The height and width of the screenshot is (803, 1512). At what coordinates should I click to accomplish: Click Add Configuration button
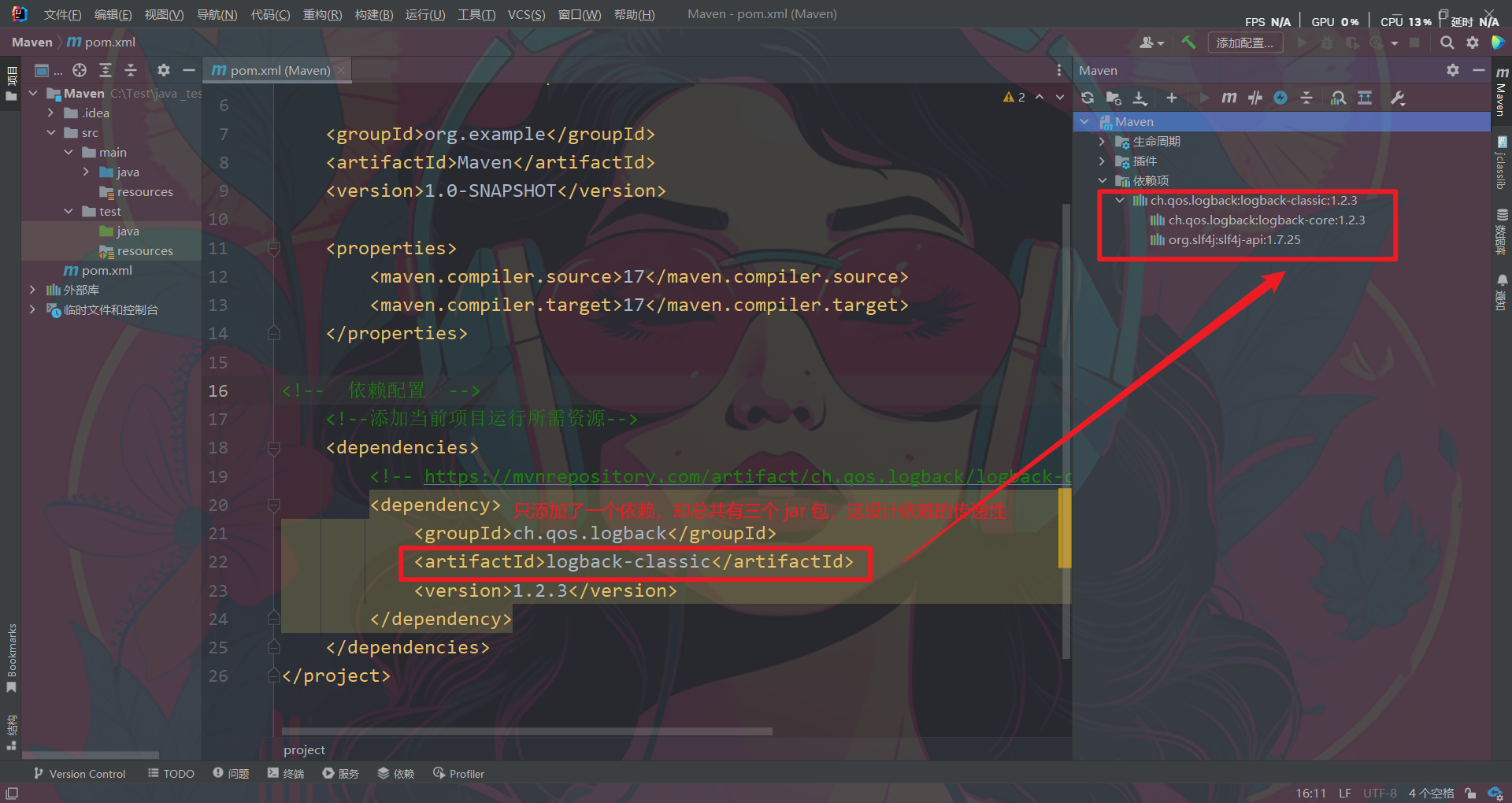point(1245,43)
